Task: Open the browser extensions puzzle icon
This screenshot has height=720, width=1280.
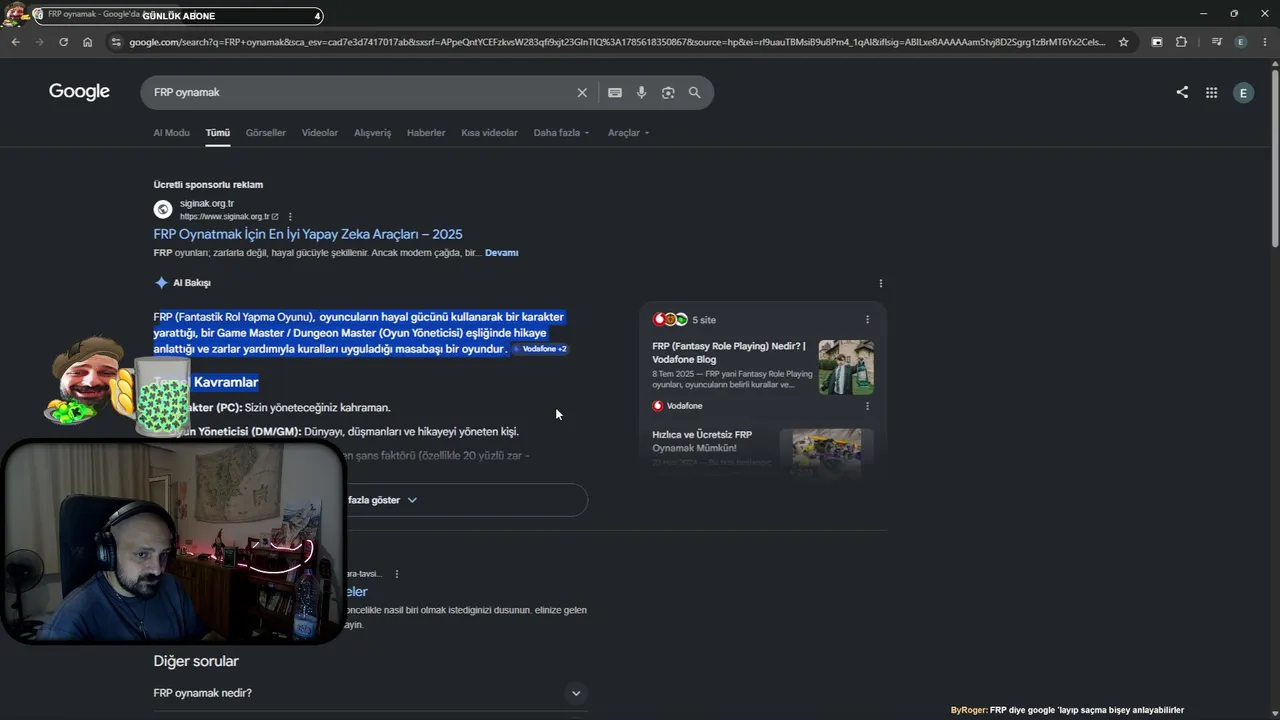Action: pyautogui.click(x=1181, y=42)
